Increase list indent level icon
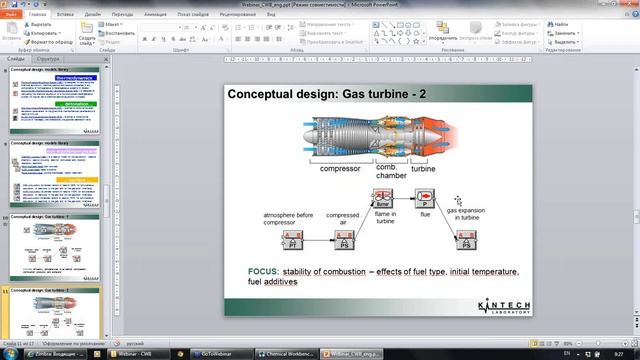Image resolution: width=640 pixels, height=360 pixels. 278,28
